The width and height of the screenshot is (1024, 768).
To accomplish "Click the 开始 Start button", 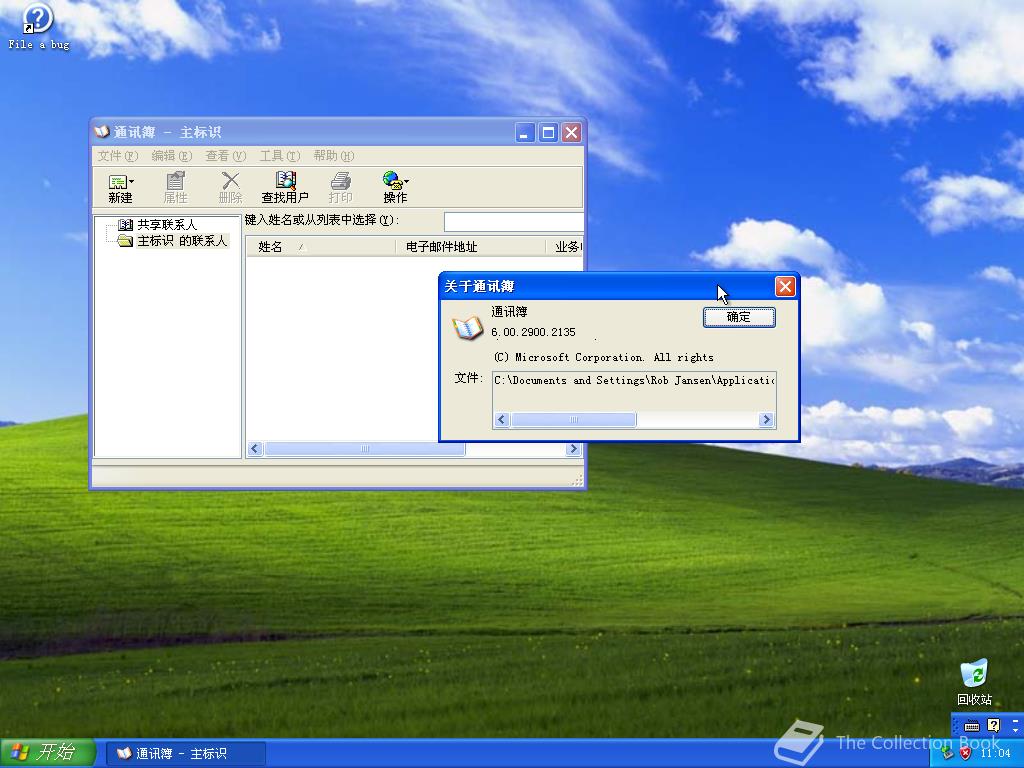I will [48, 753].
